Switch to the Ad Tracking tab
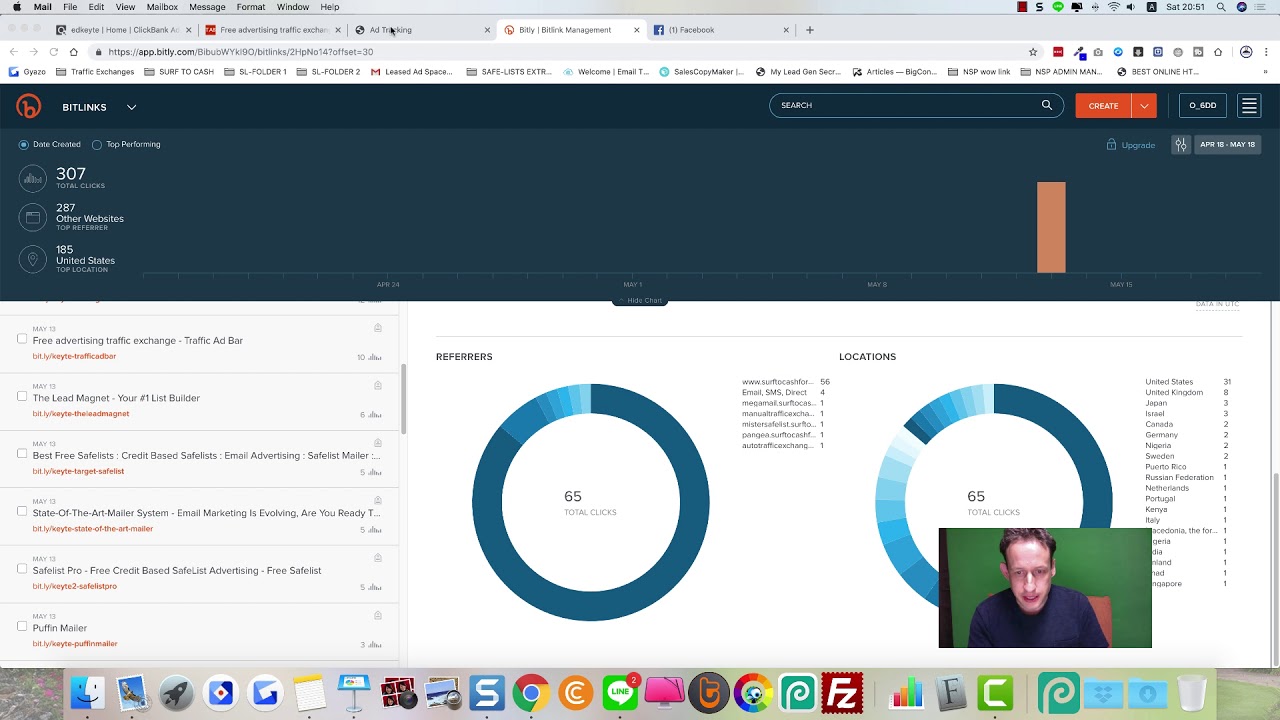Image resolution: width=1280 pixels, height=720 pixels. pos(421,30)
